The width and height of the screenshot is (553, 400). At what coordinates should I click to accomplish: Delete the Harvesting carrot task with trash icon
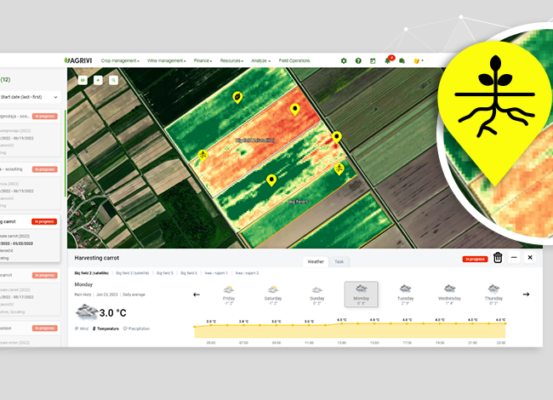[498, 258]
